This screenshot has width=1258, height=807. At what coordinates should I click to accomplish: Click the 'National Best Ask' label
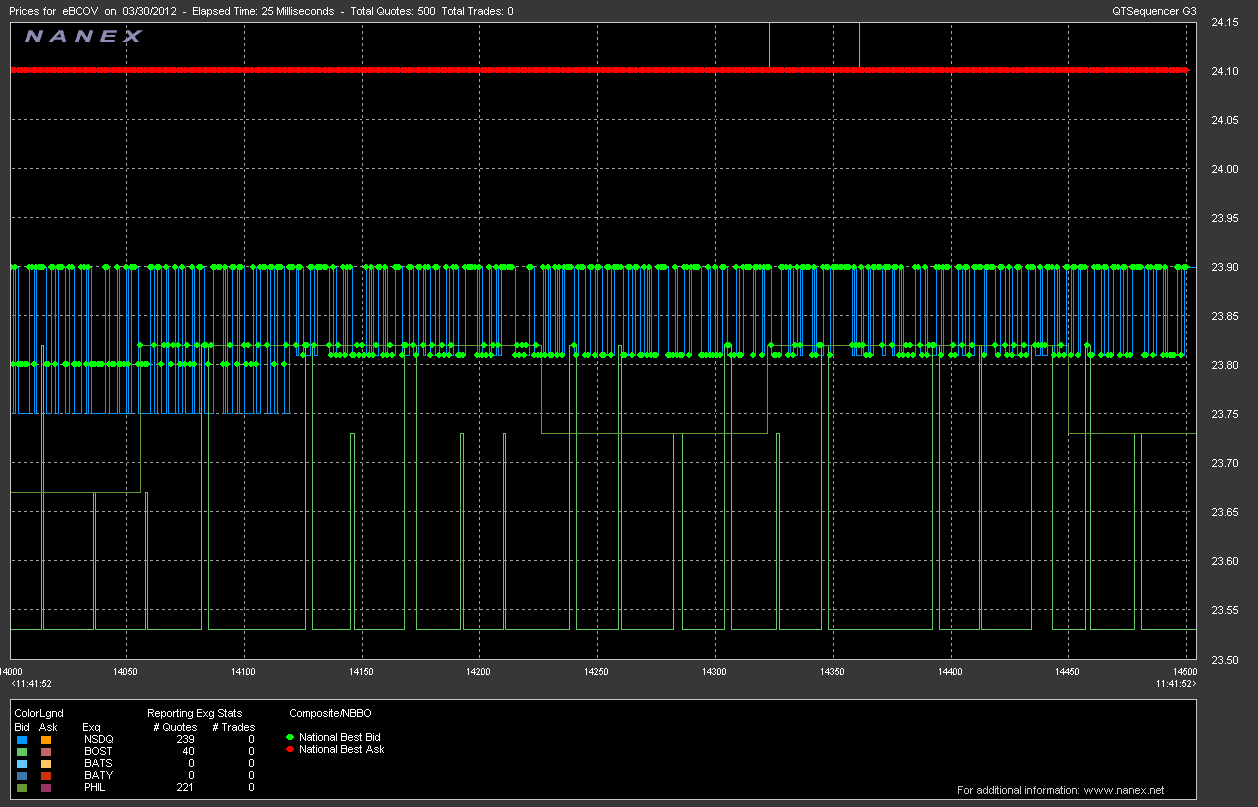341,749
